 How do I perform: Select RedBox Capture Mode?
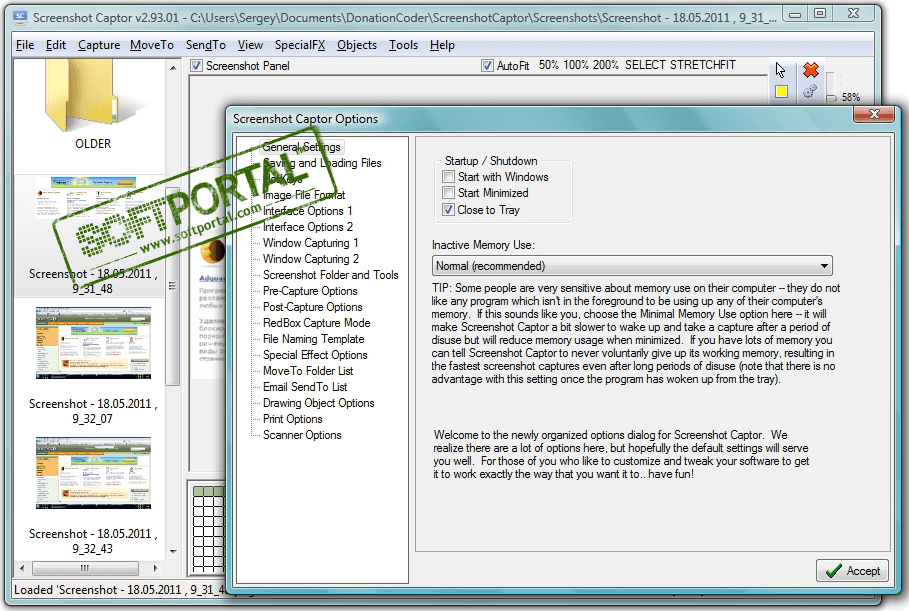coord(317,323)
